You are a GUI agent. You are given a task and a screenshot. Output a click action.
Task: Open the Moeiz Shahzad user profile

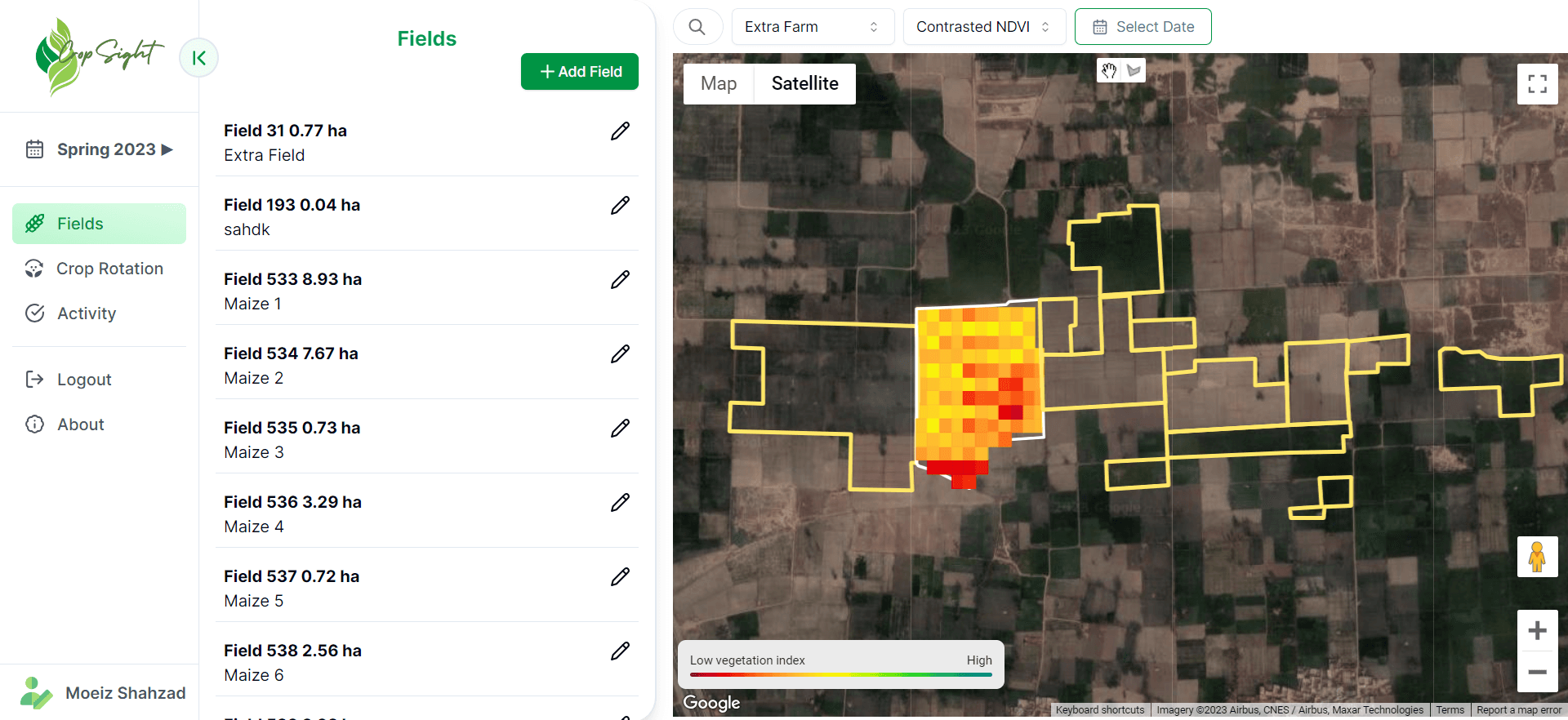pos(103,693)
